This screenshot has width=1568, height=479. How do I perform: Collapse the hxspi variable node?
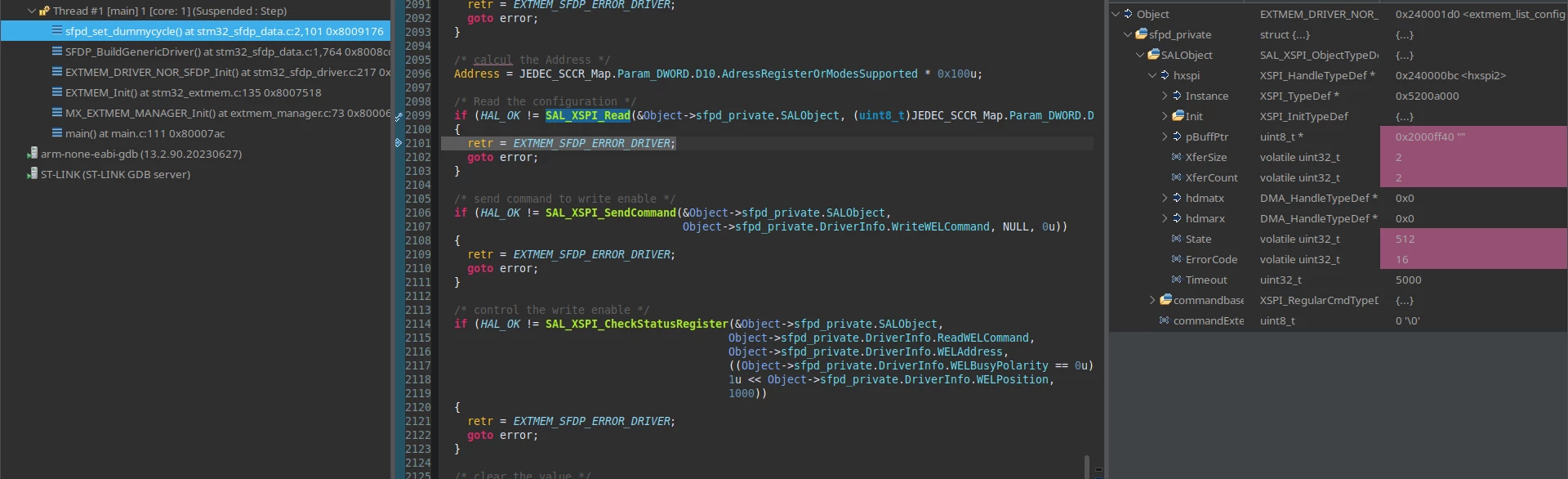point(1152,75)
